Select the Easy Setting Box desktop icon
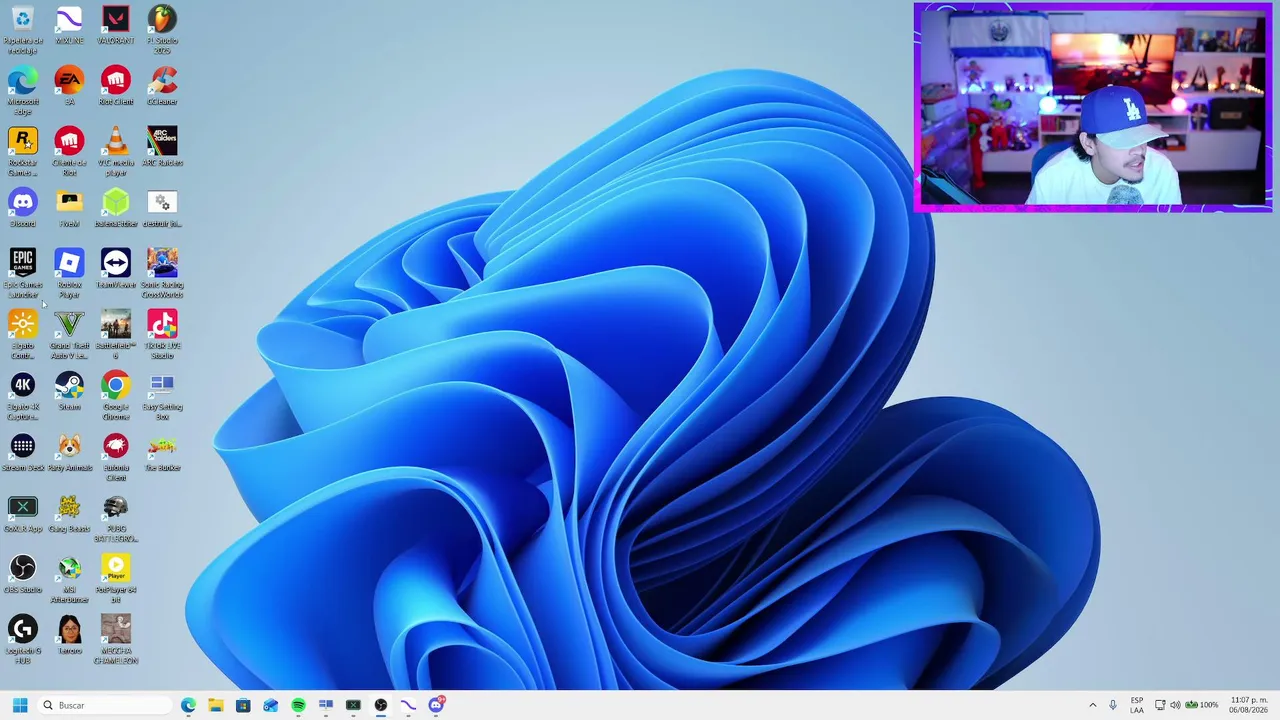1280x720 pixels. pos(162,396)
